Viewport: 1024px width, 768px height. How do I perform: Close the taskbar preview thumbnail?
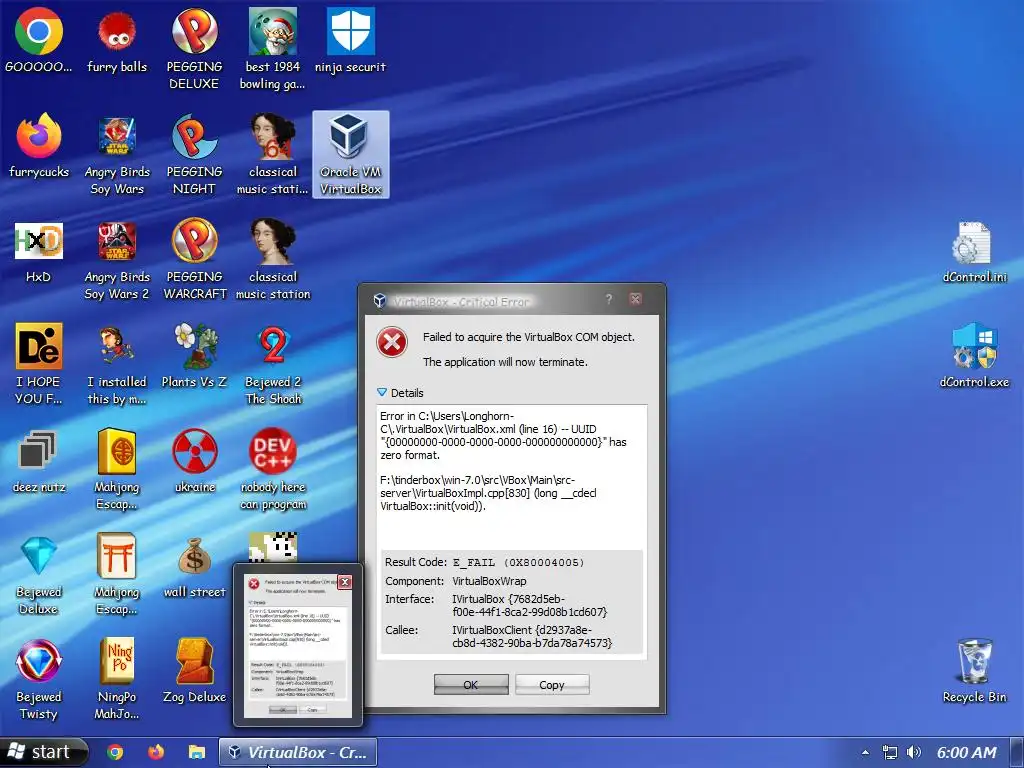click(345, 582)
